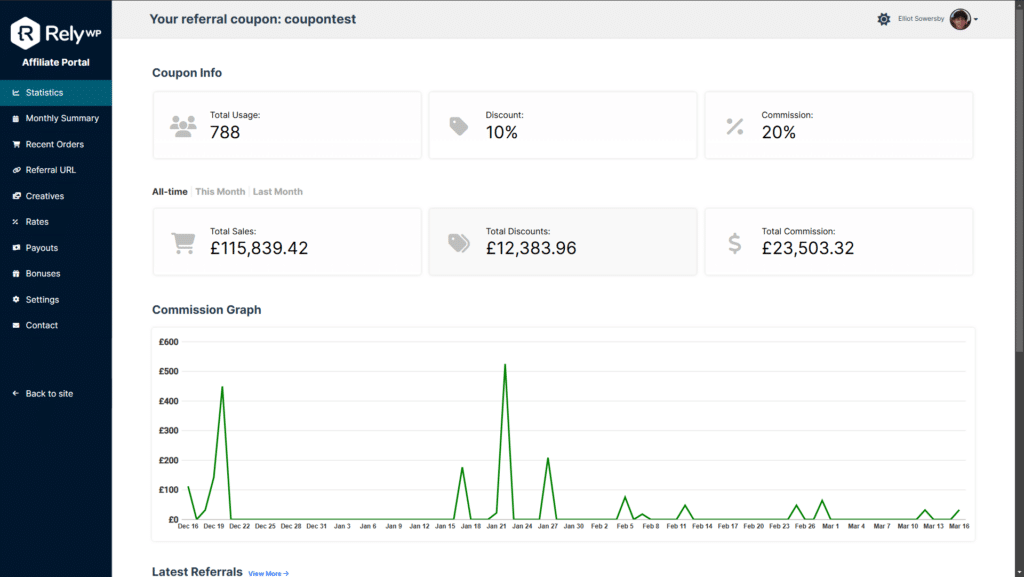Click the Total Usage people icon
The height and width of the screenshot is (577, 1024).
coord(183,125)
